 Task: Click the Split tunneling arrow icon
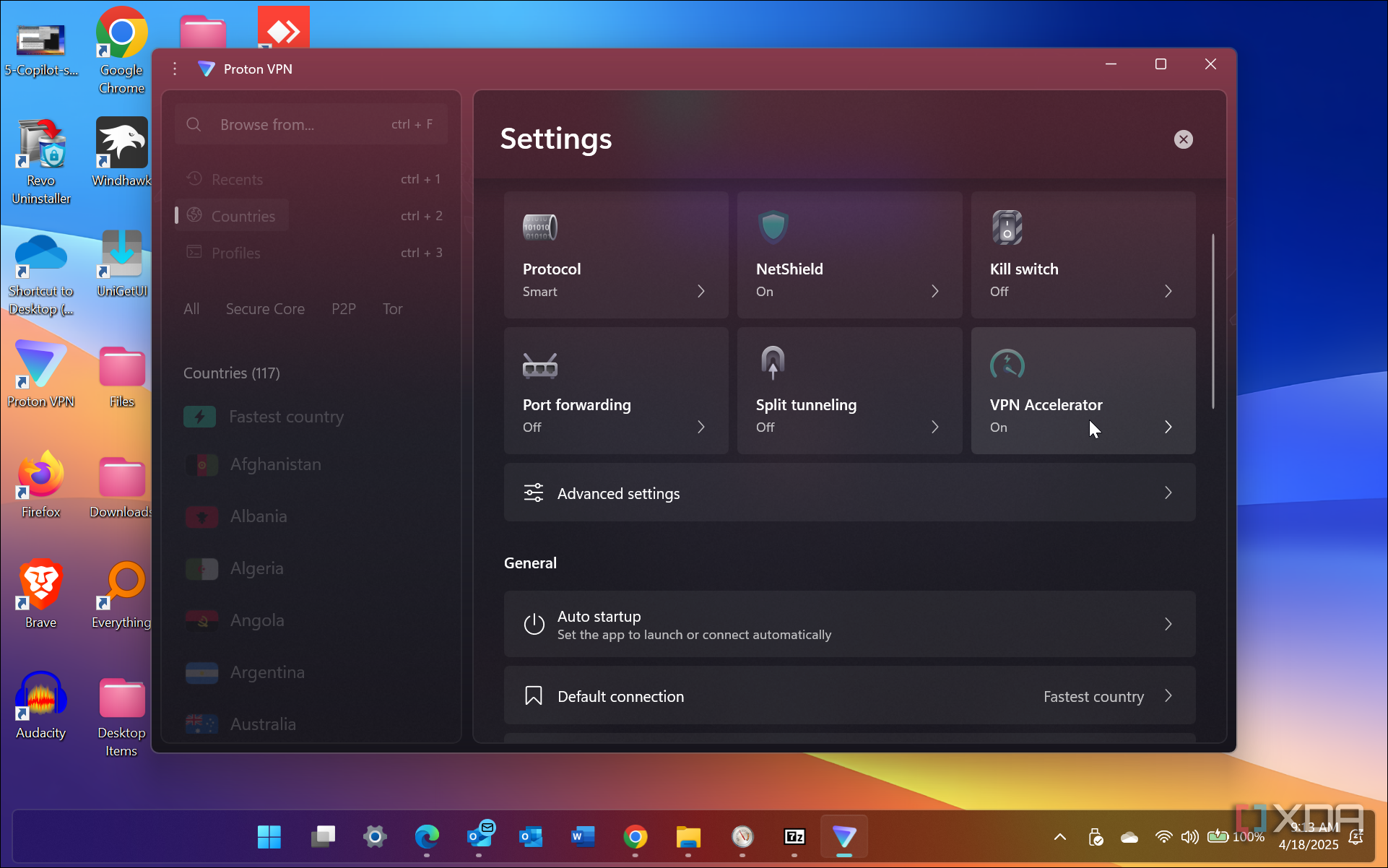point(773,363)
